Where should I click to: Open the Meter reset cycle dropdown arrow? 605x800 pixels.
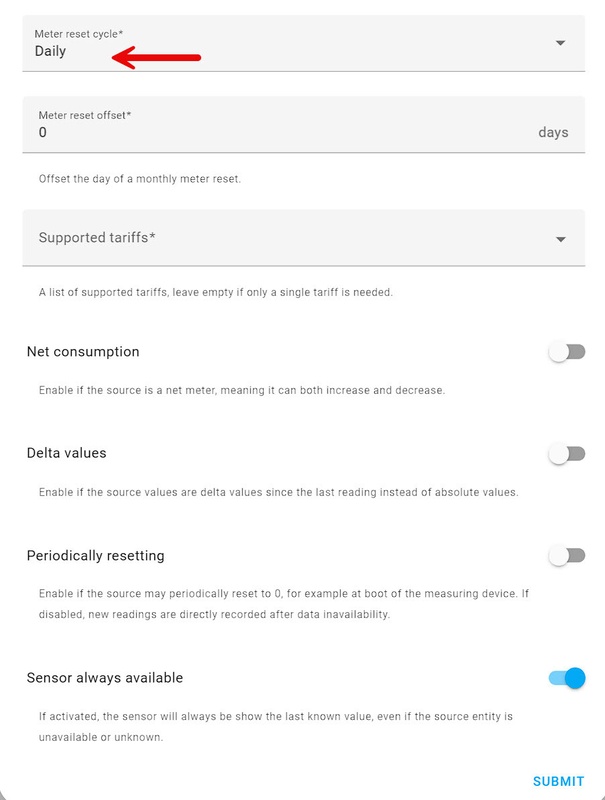pyautogui.click(x=560, y=43)
